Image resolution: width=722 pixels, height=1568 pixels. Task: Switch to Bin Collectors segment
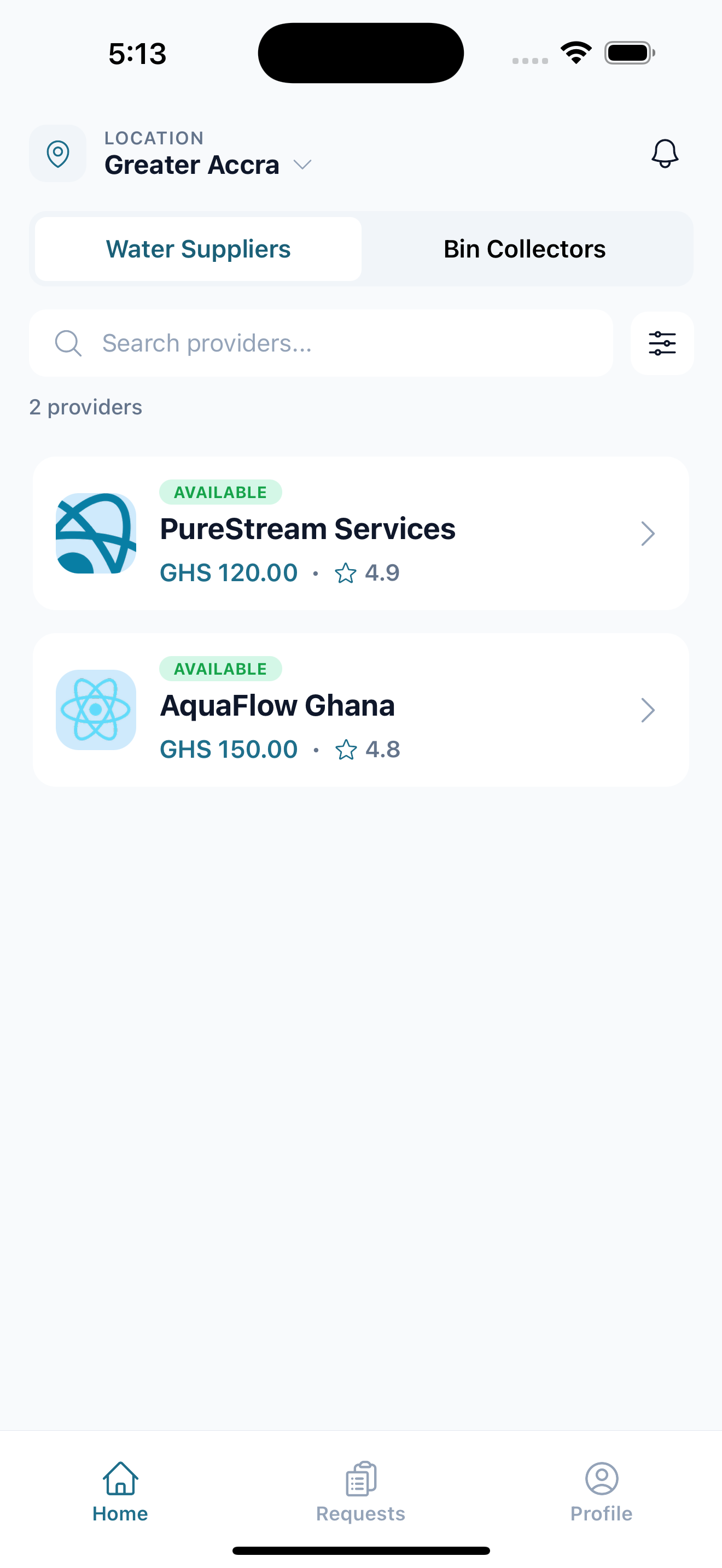tap(524, 249)
